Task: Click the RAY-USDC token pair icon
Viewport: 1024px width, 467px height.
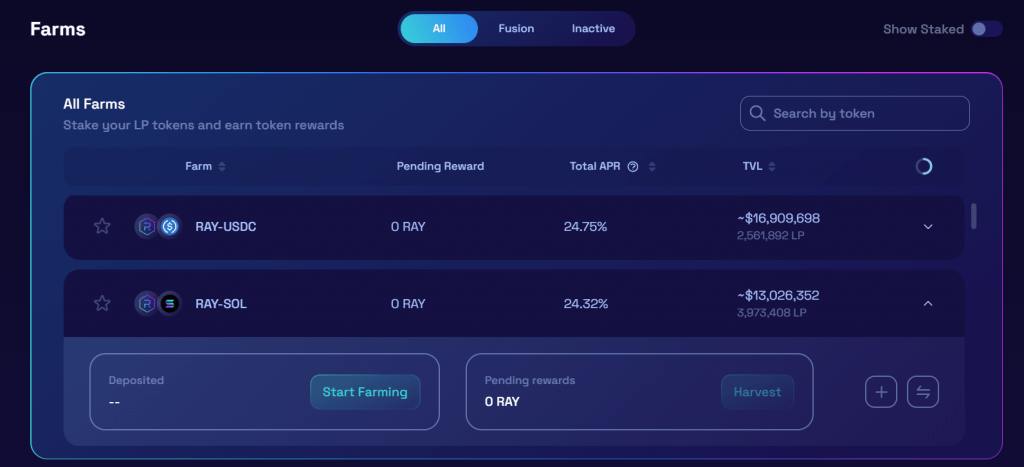Action: (158, 226)
